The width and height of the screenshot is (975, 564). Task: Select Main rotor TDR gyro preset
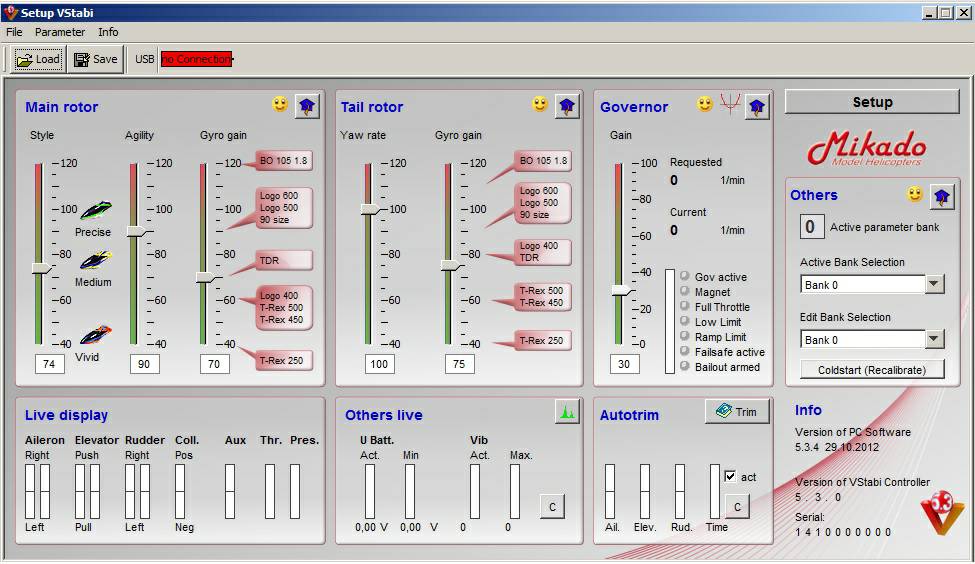[284, 261]
